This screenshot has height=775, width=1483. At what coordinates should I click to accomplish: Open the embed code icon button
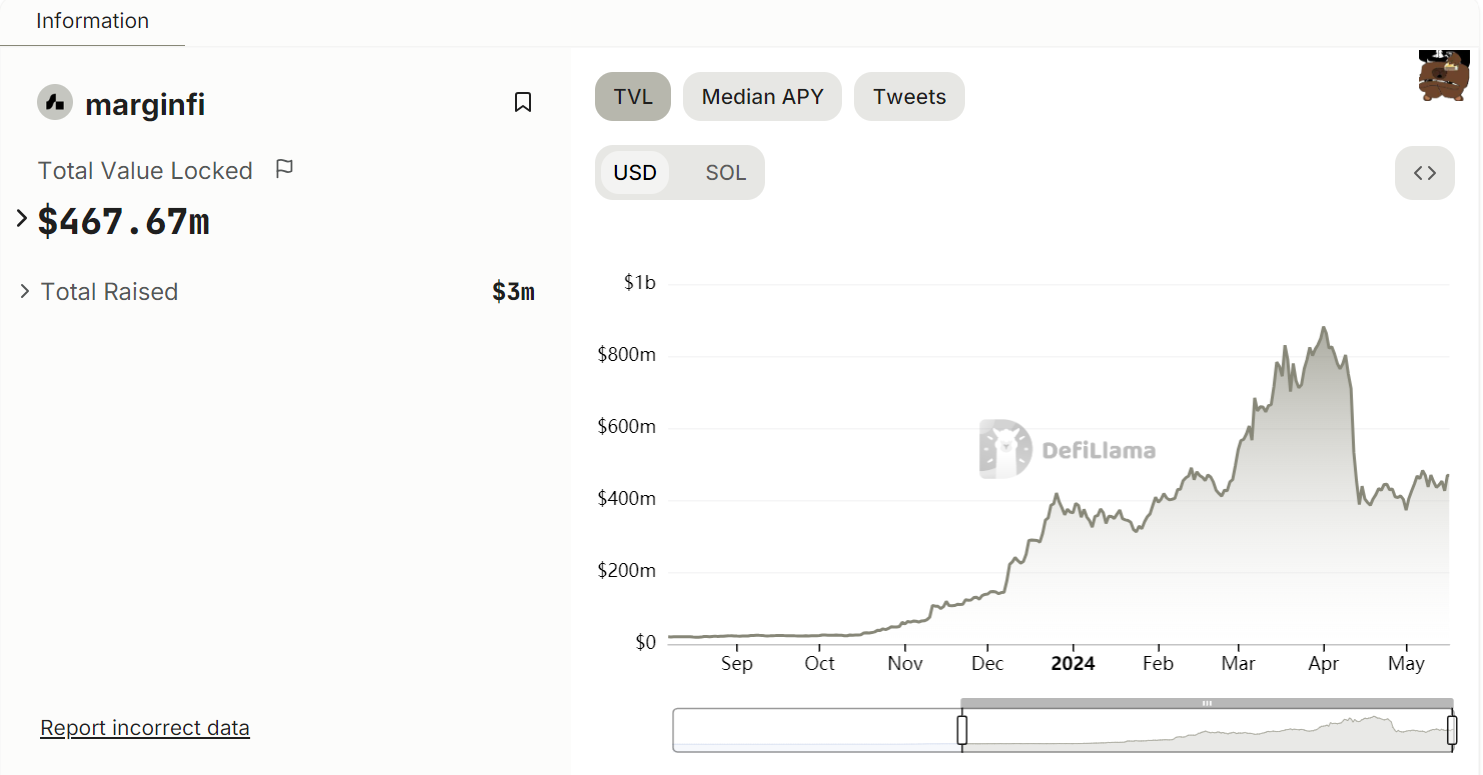(x=1424, y=173)
